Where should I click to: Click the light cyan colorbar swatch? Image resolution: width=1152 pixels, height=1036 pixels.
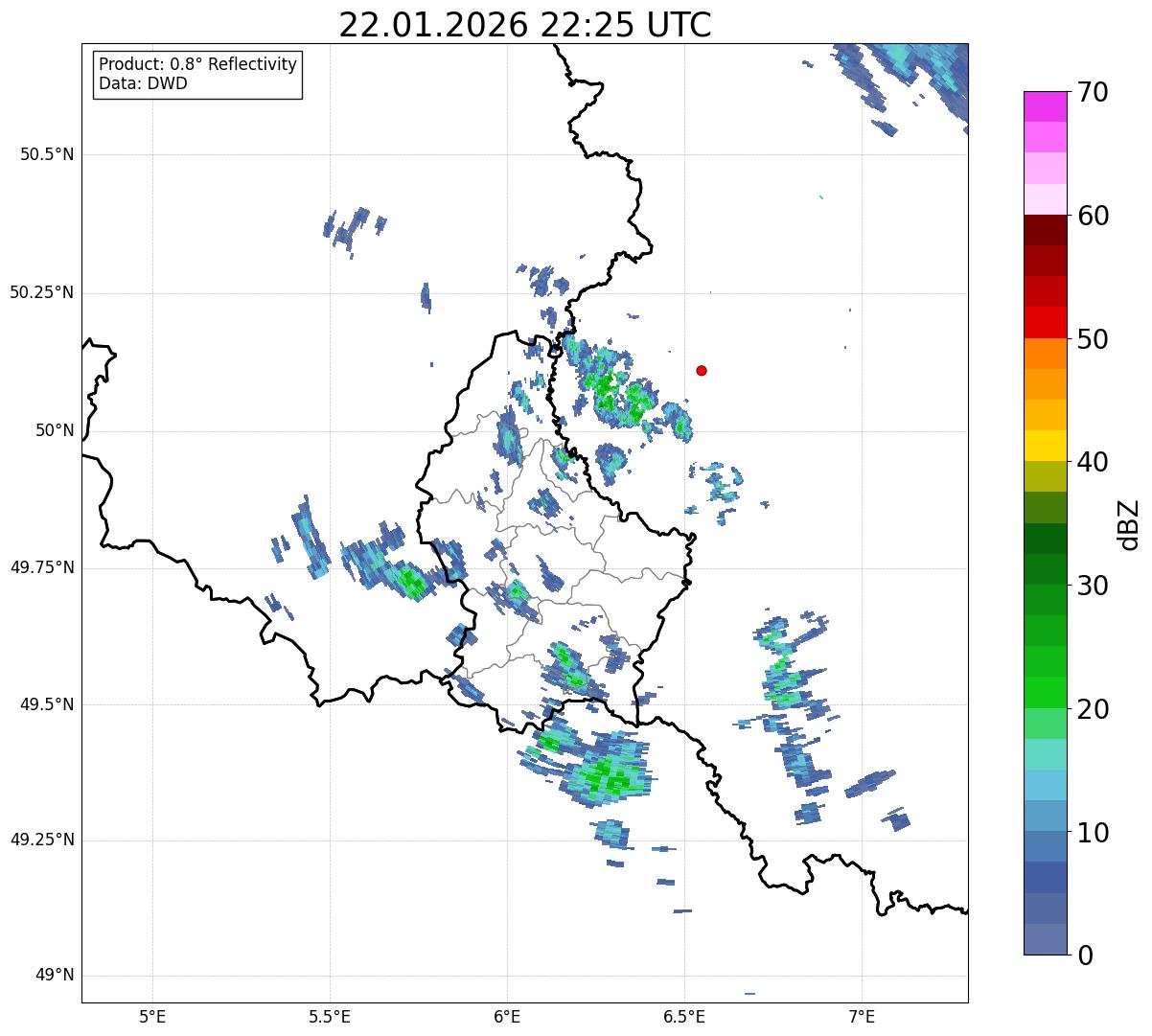click(x=1045, y=753)
